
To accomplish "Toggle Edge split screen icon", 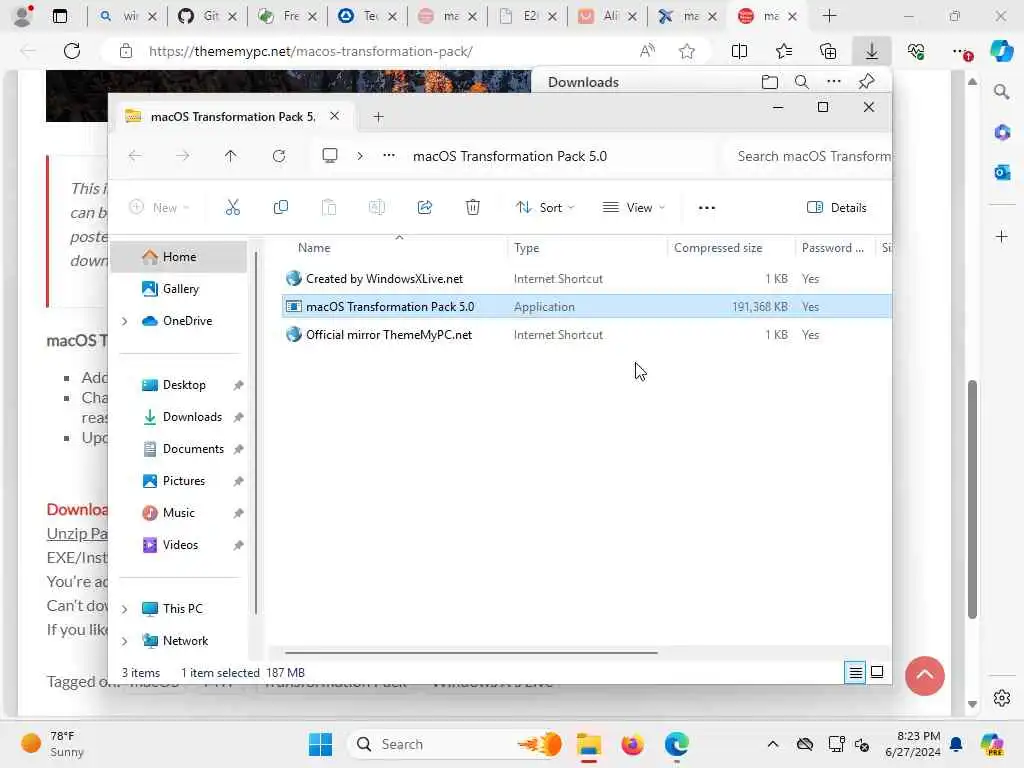I will point(739,51).
